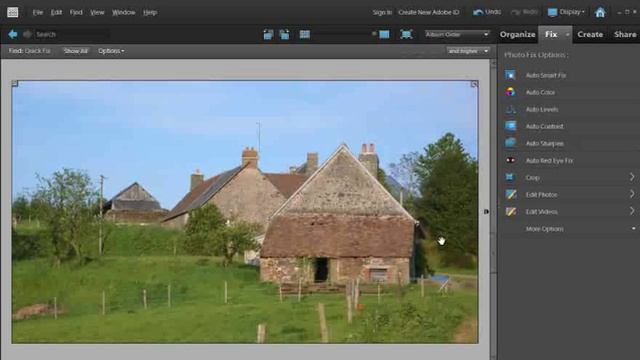Click the Show All button
Viewport: 640px width, 360px height.
76,51
